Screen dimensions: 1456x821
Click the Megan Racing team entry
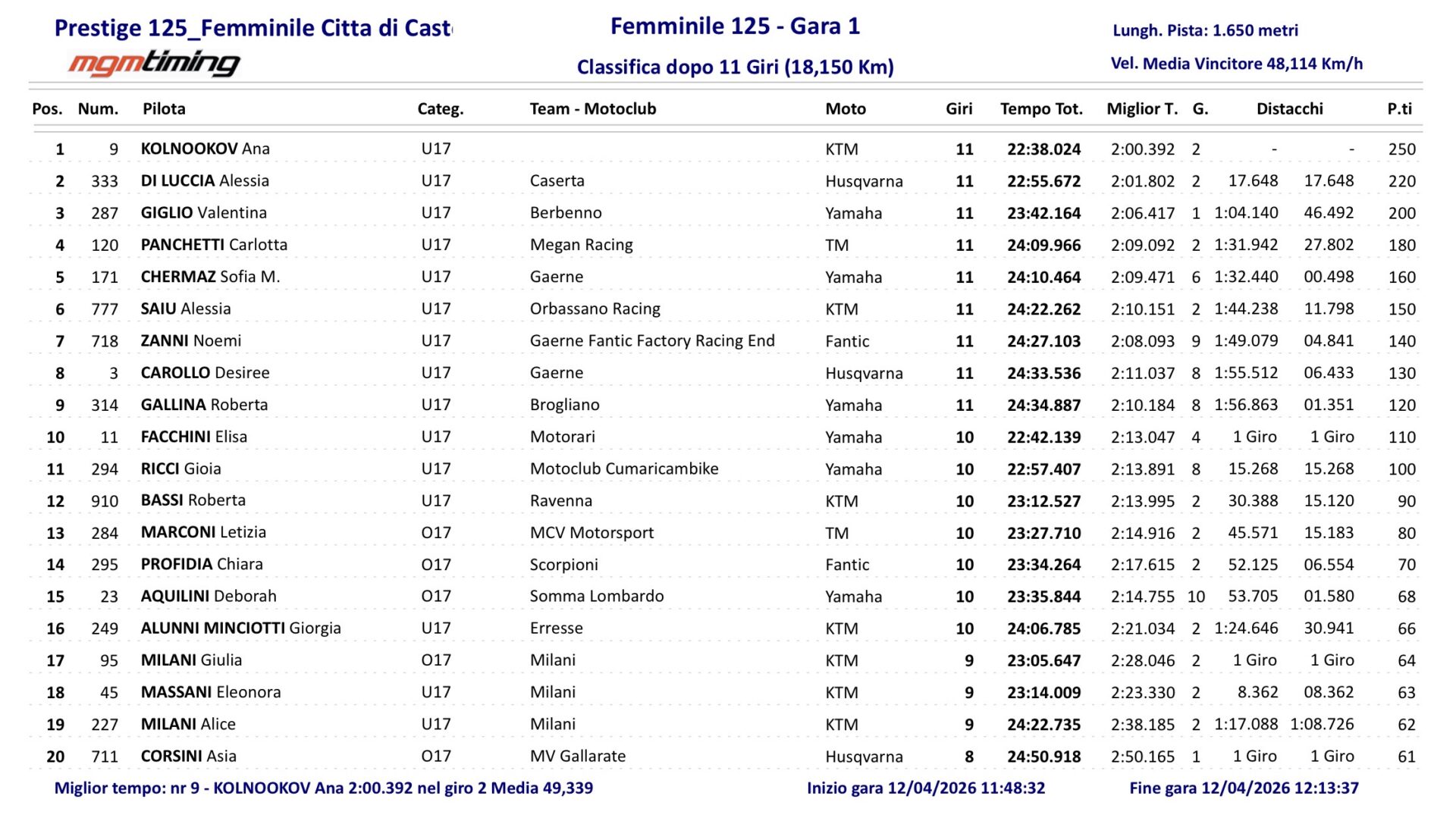click(581, 244)
